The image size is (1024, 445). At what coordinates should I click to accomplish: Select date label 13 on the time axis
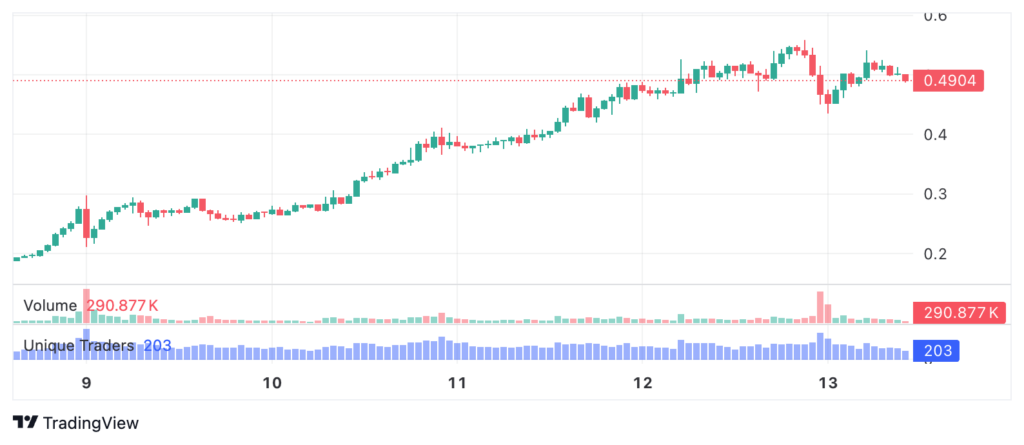pyautogui.click(x=828, y=382)
